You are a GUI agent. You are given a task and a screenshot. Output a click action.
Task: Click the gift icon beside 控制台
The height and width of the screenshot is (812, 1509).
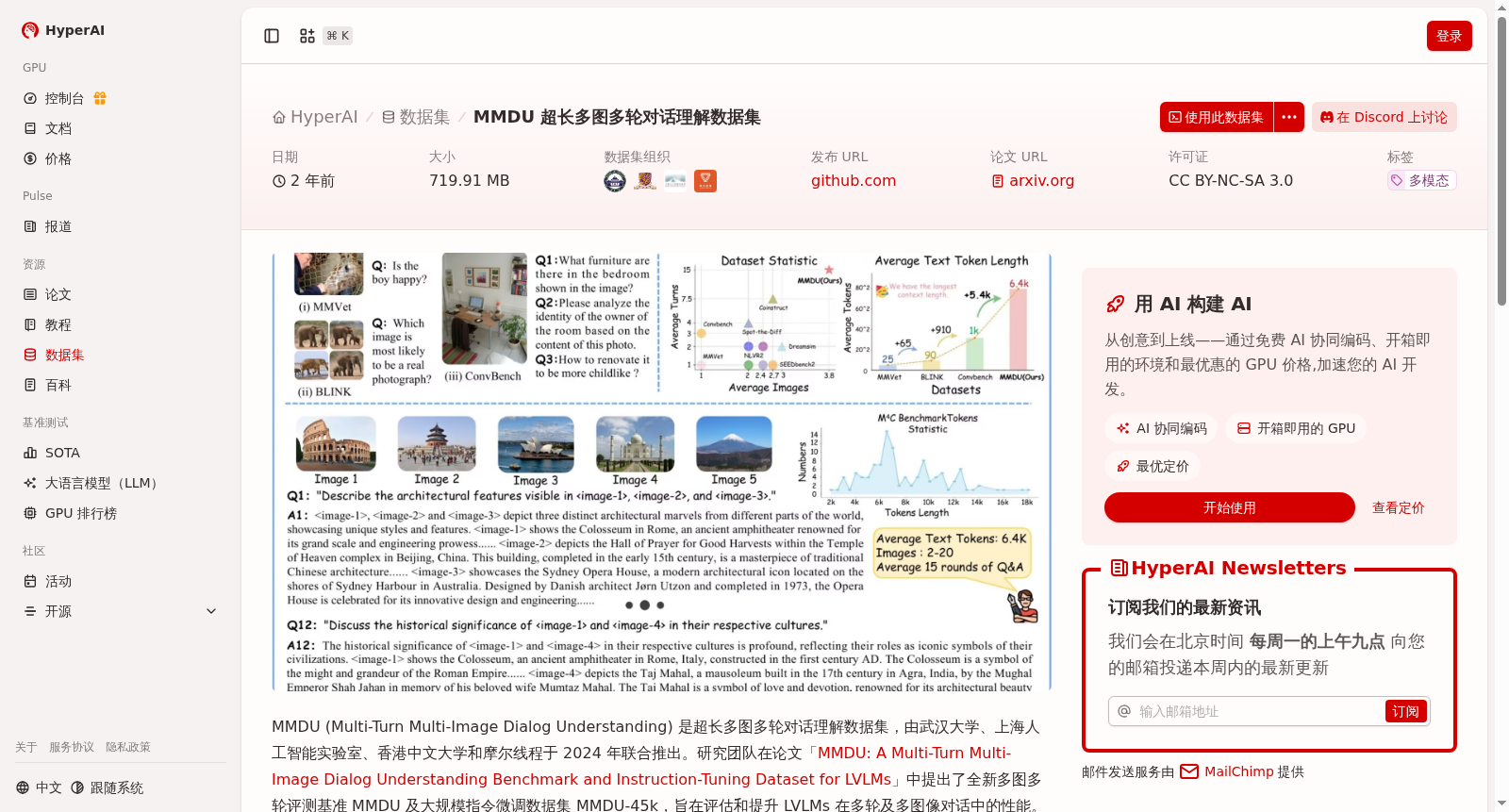[x=100, y=98]
